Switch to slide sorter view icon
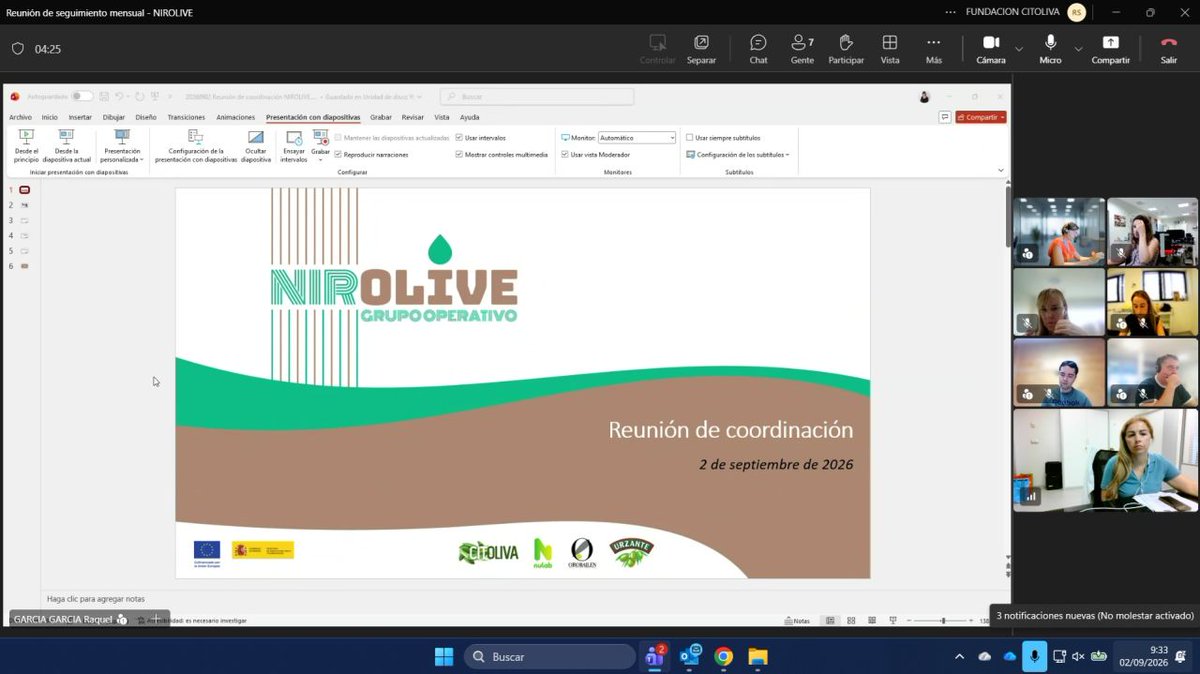 coord(851,621)
